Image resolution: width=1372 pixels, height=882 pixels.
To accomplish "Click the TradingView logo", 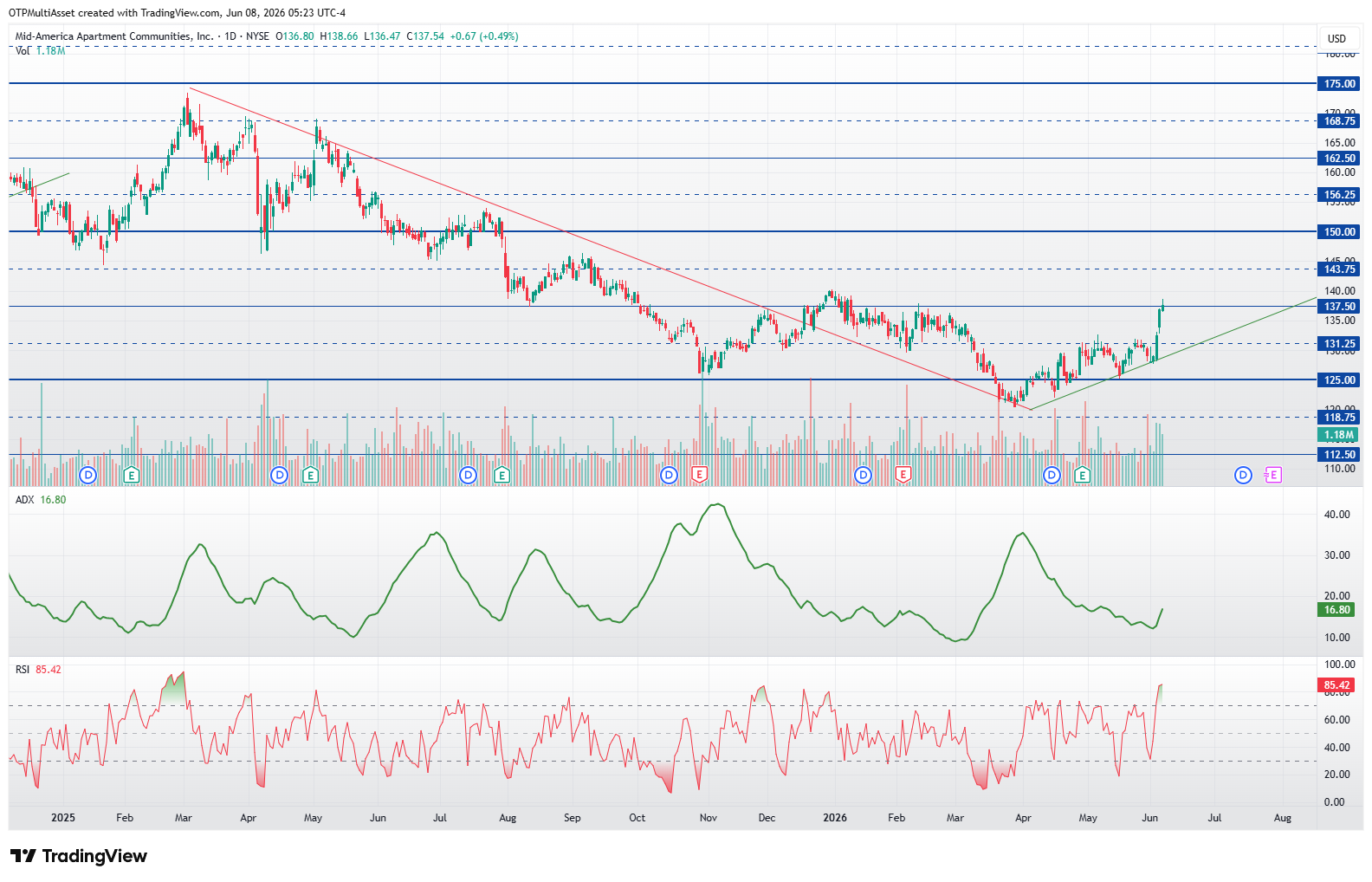I will (79, 856).
